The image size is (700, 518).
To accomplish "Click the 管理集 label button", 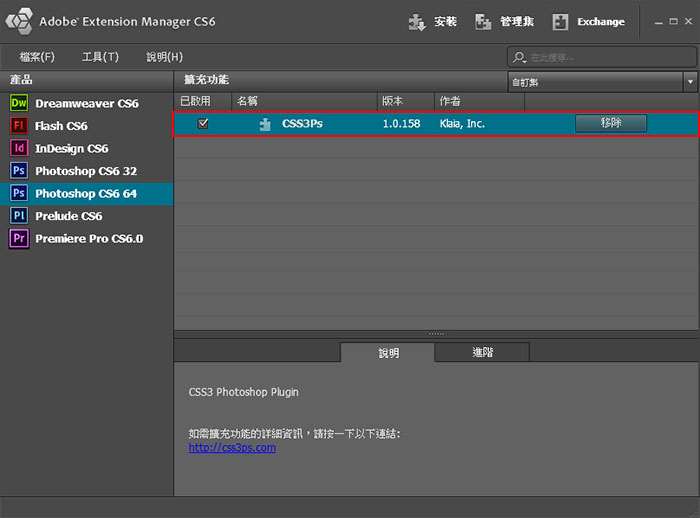I will (x=517, y=22).
